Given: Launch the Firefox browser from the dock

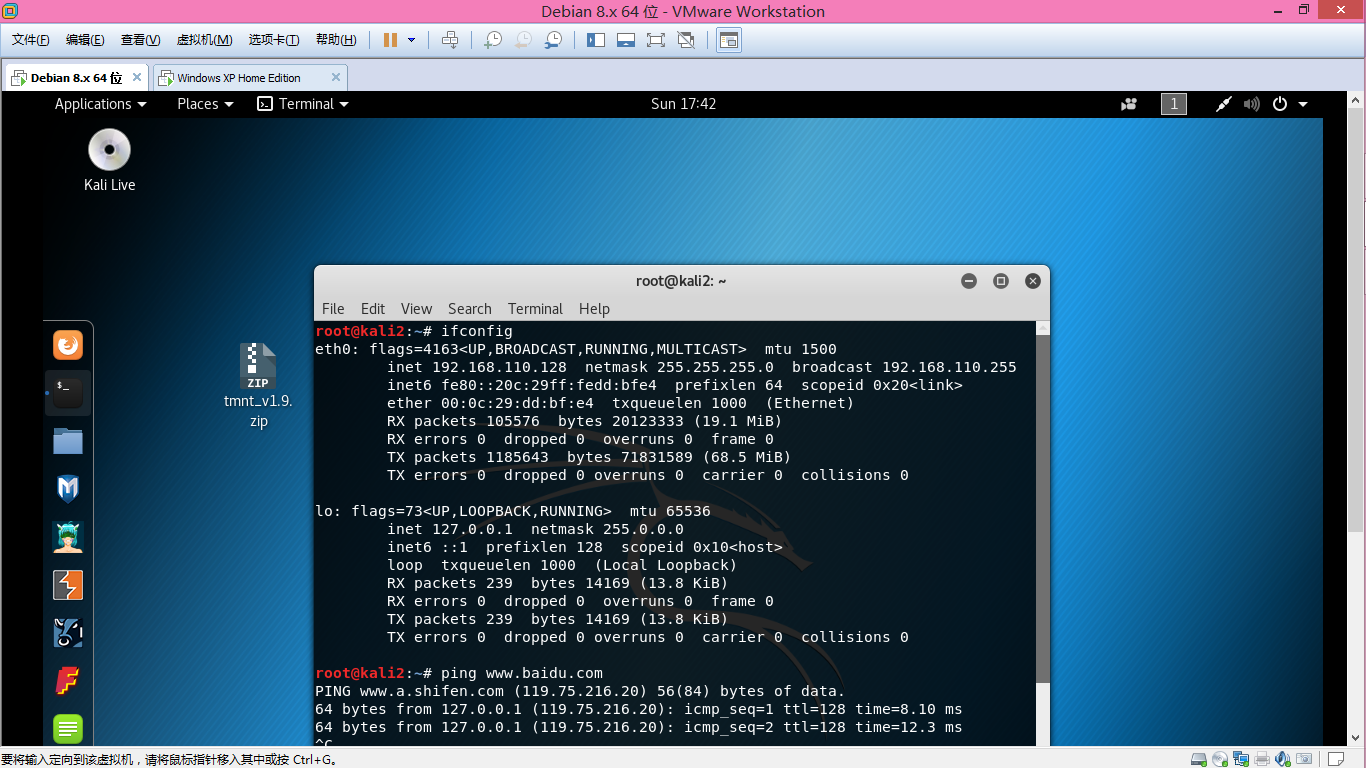Looking at the screenshot, I should click(x=68, y=346).
